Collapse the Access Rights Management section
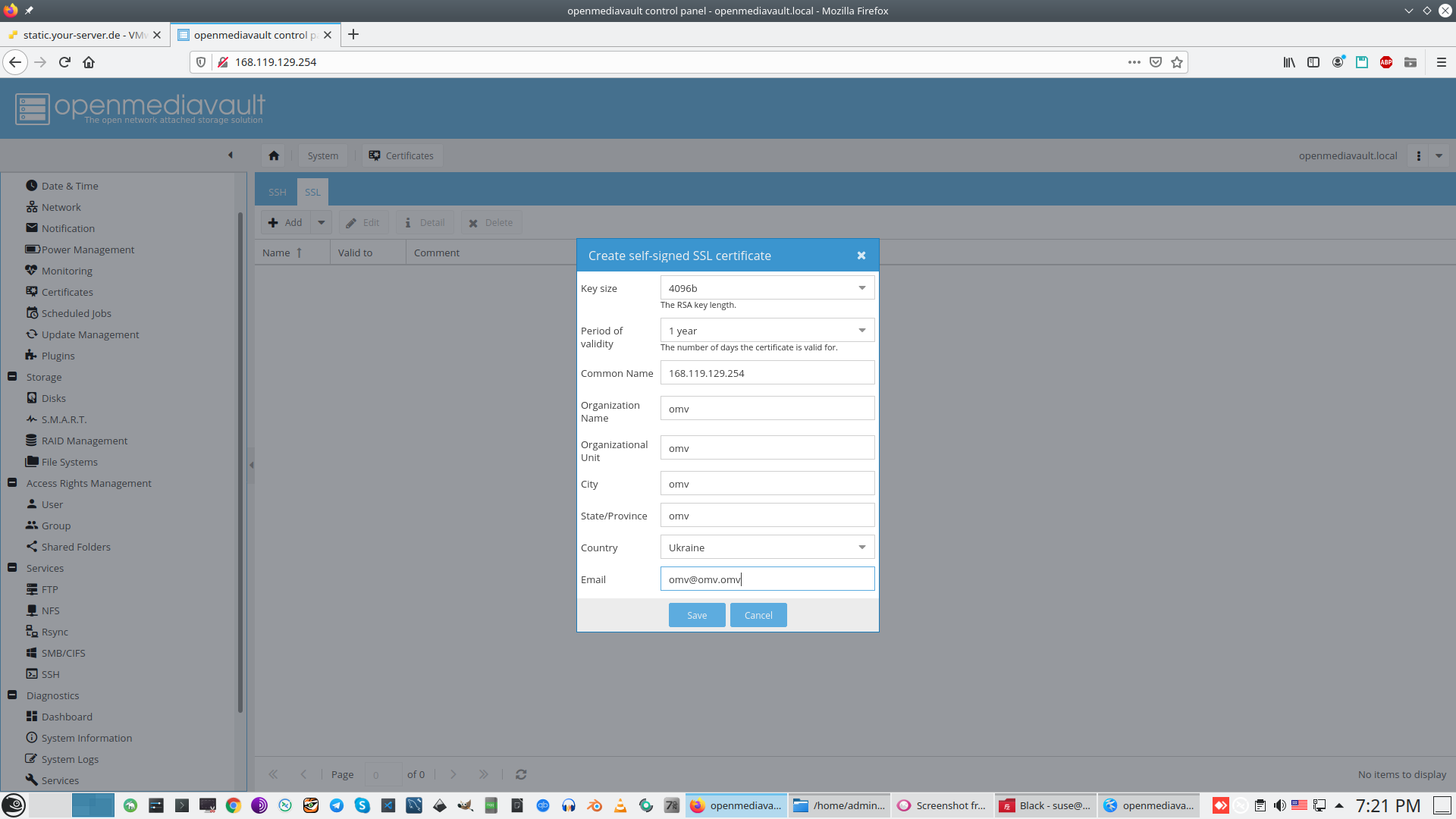This screenshot has height=819, width=1456. (12, 483)
